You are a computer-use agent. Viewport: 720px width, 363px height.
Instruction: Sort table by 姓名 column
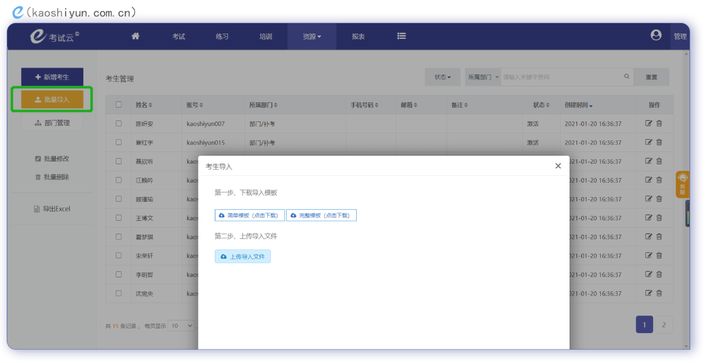click(x=144, y=105)
